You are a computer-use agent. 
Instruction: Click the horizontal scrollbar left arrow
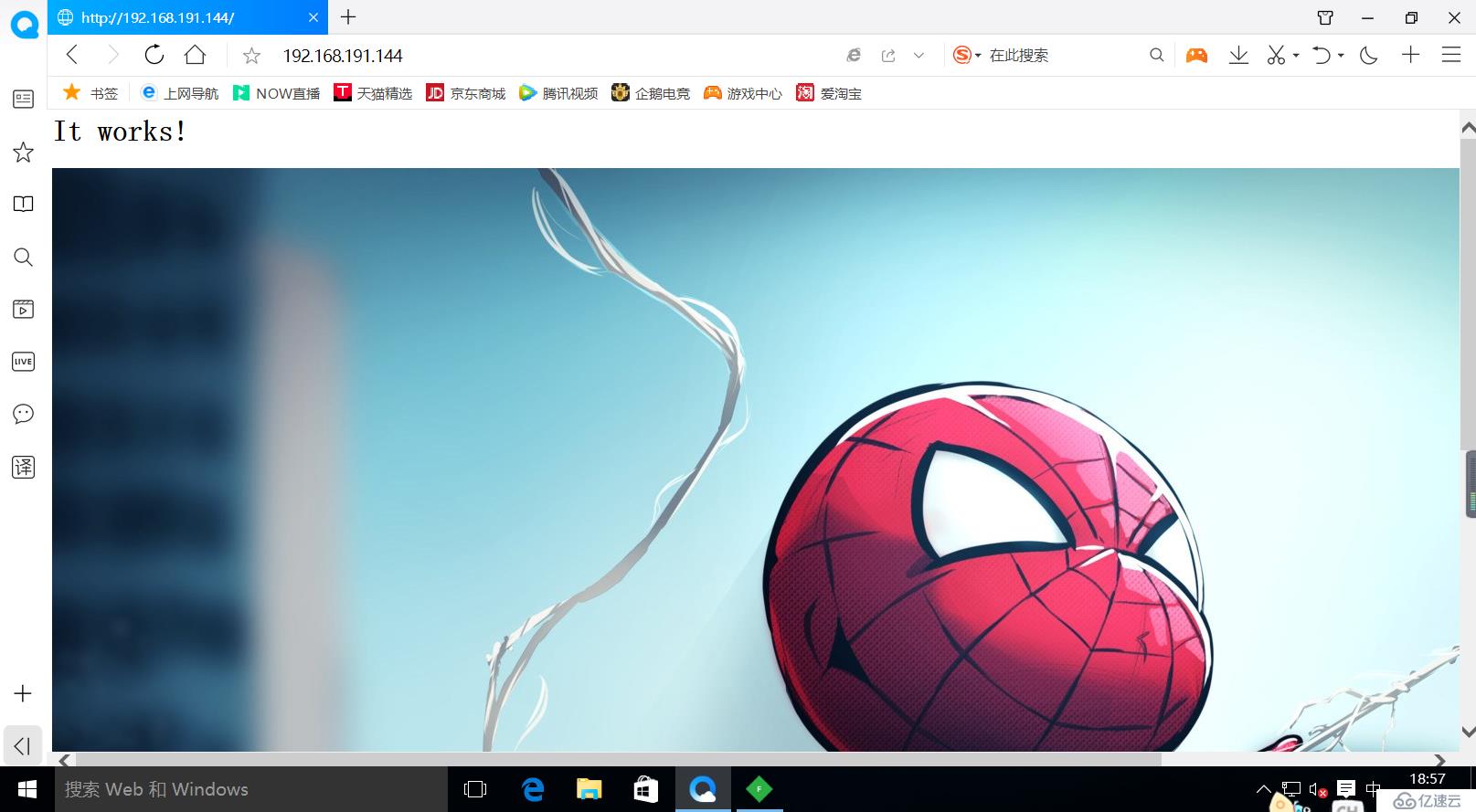[64, 760]
